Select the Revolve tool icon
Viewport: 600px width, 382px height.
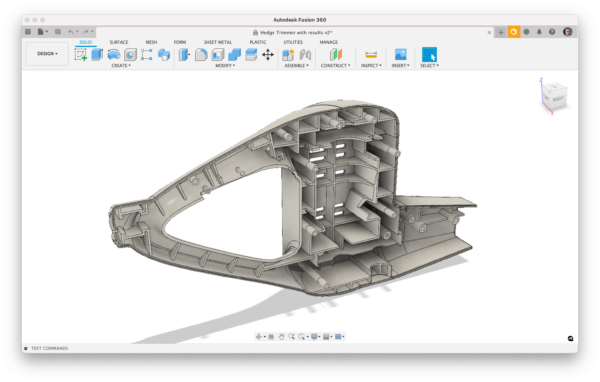pos(114,55)
